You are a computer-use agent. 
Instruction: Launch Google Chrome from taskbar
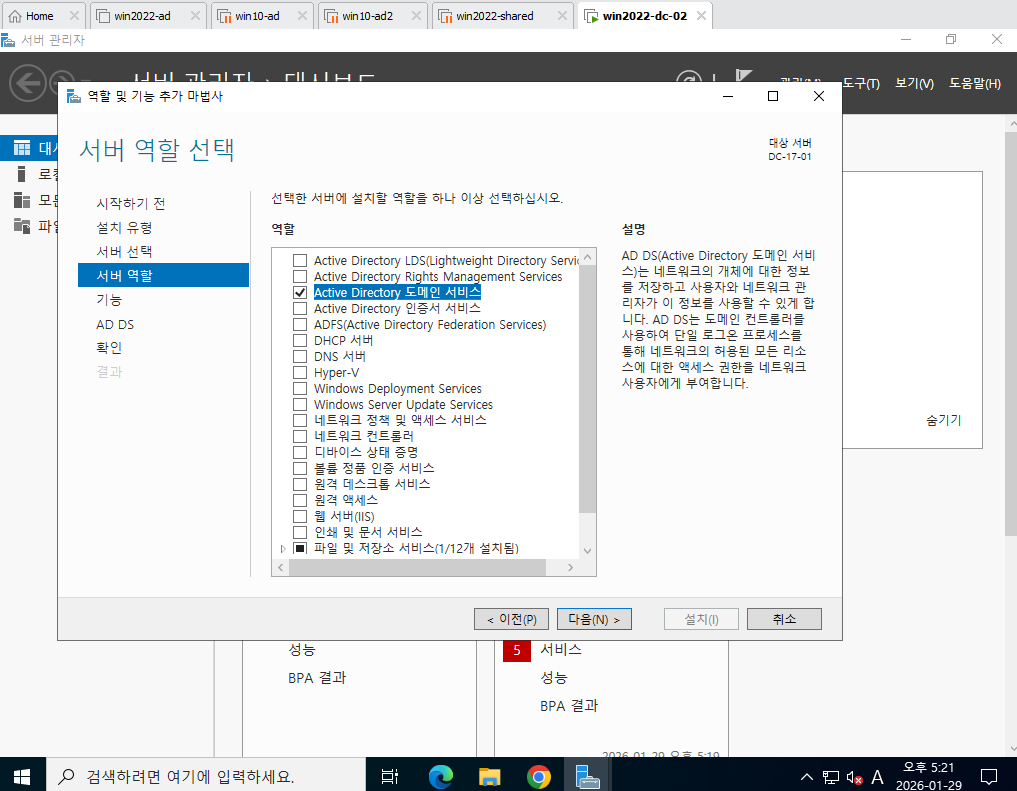pos(539,776)
